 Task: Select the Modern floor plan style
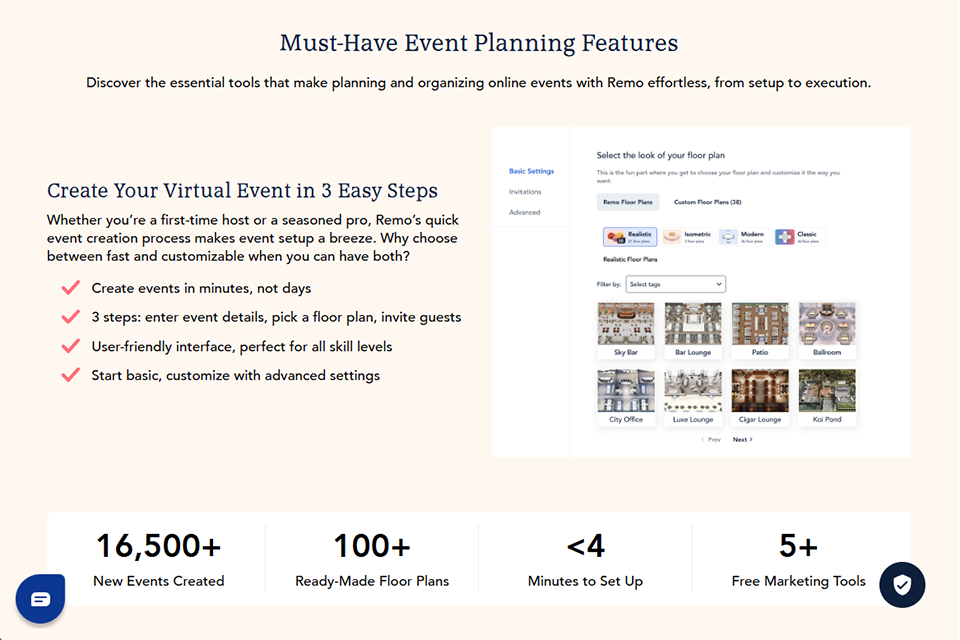pos(743,236)
